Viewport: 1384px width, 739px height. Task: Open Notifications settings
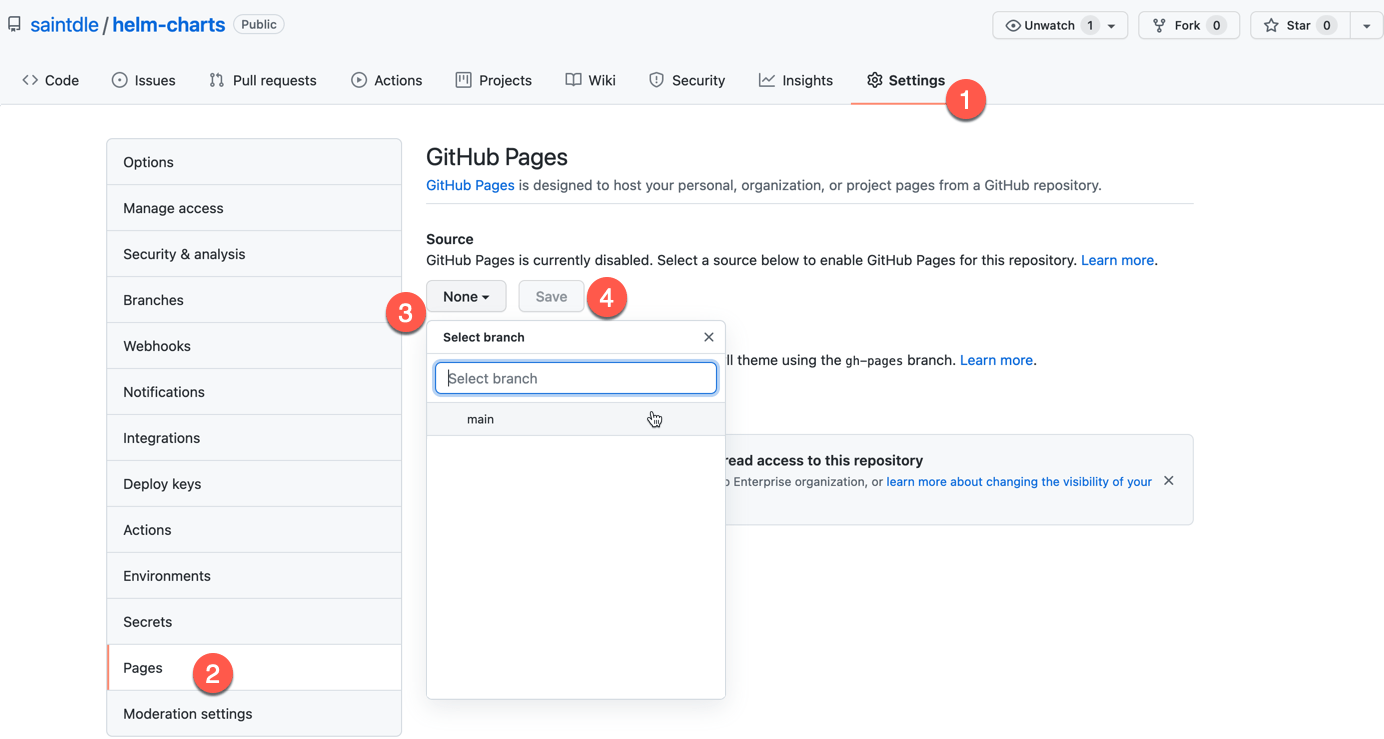point(254,392)
